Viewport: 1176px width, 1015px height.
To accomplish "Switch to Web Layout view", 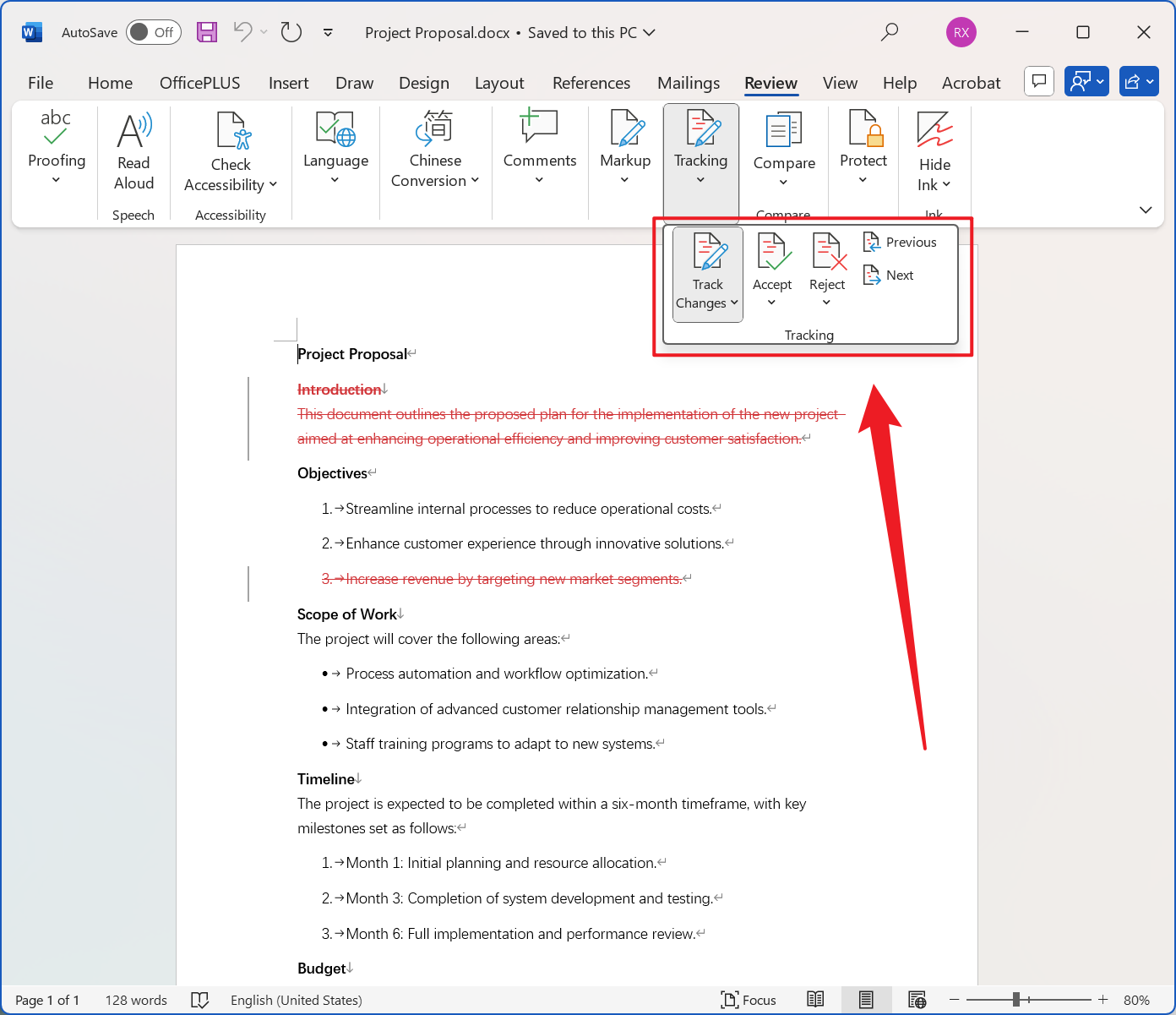I will [x=917, y=1000].
